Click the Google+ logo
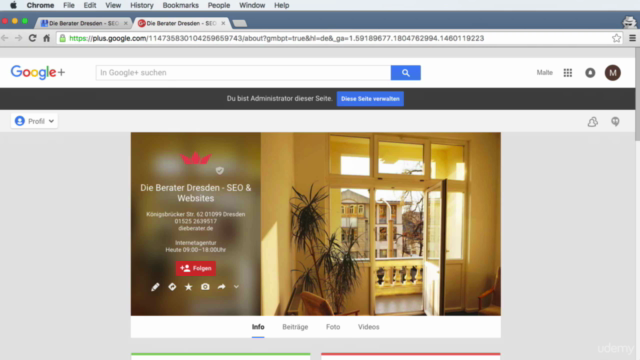 tap(38, 72)
